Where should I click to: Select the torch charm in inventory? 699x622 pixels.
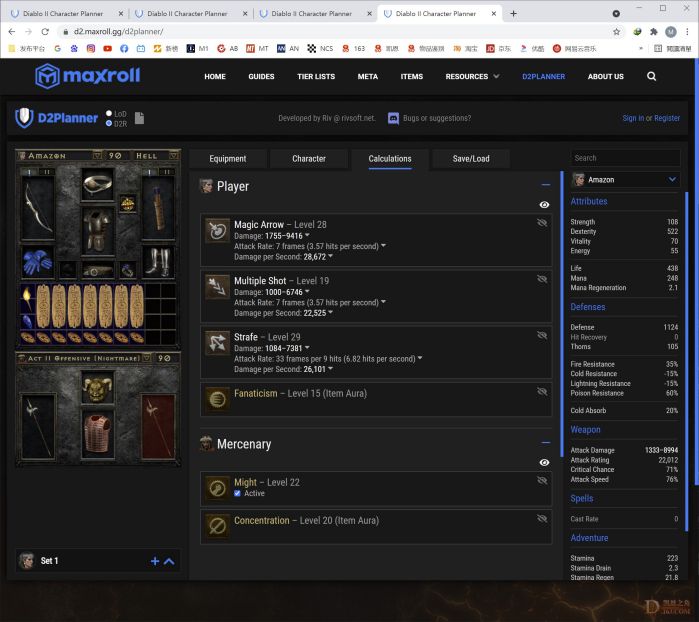pos(27,298)
